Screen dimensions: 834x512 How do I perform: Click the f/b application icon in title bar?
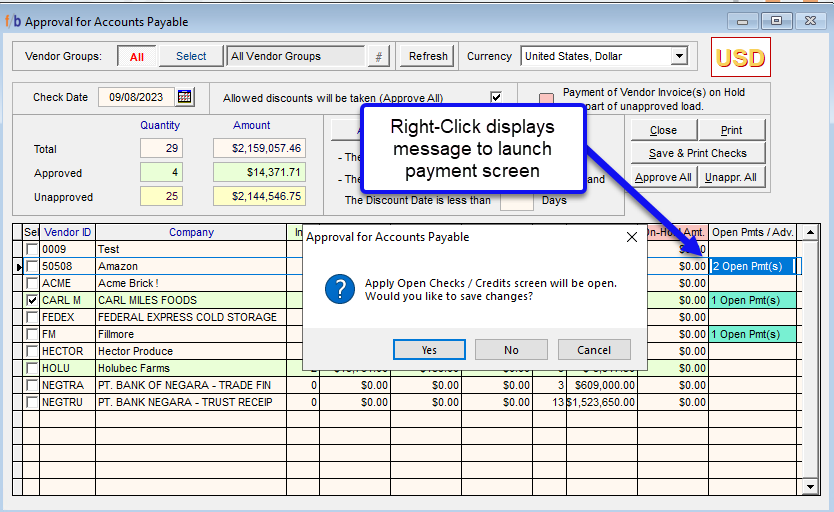[x=14, y=21]
